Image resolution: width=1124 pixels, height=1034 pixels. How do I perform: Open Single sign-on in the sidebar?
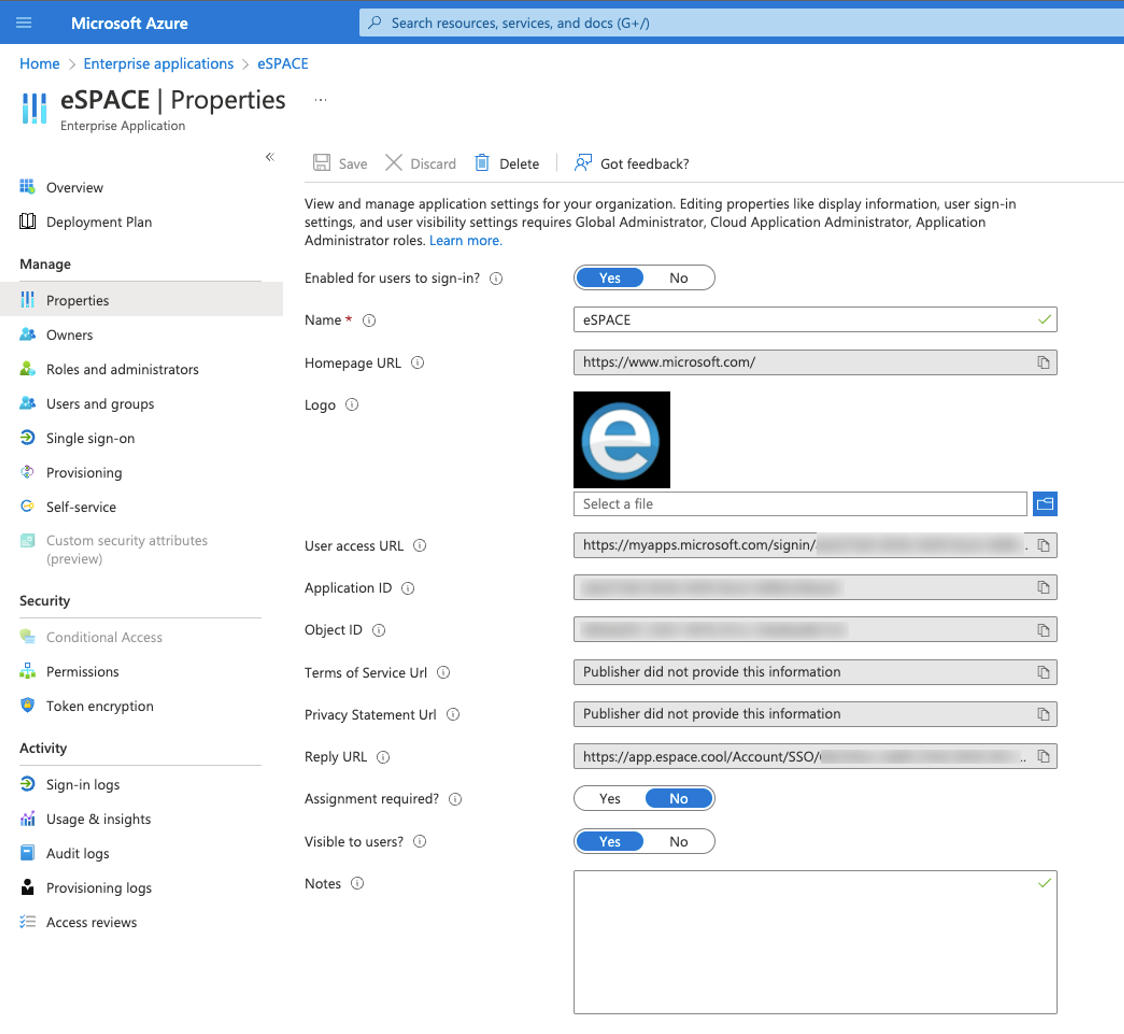90,438
